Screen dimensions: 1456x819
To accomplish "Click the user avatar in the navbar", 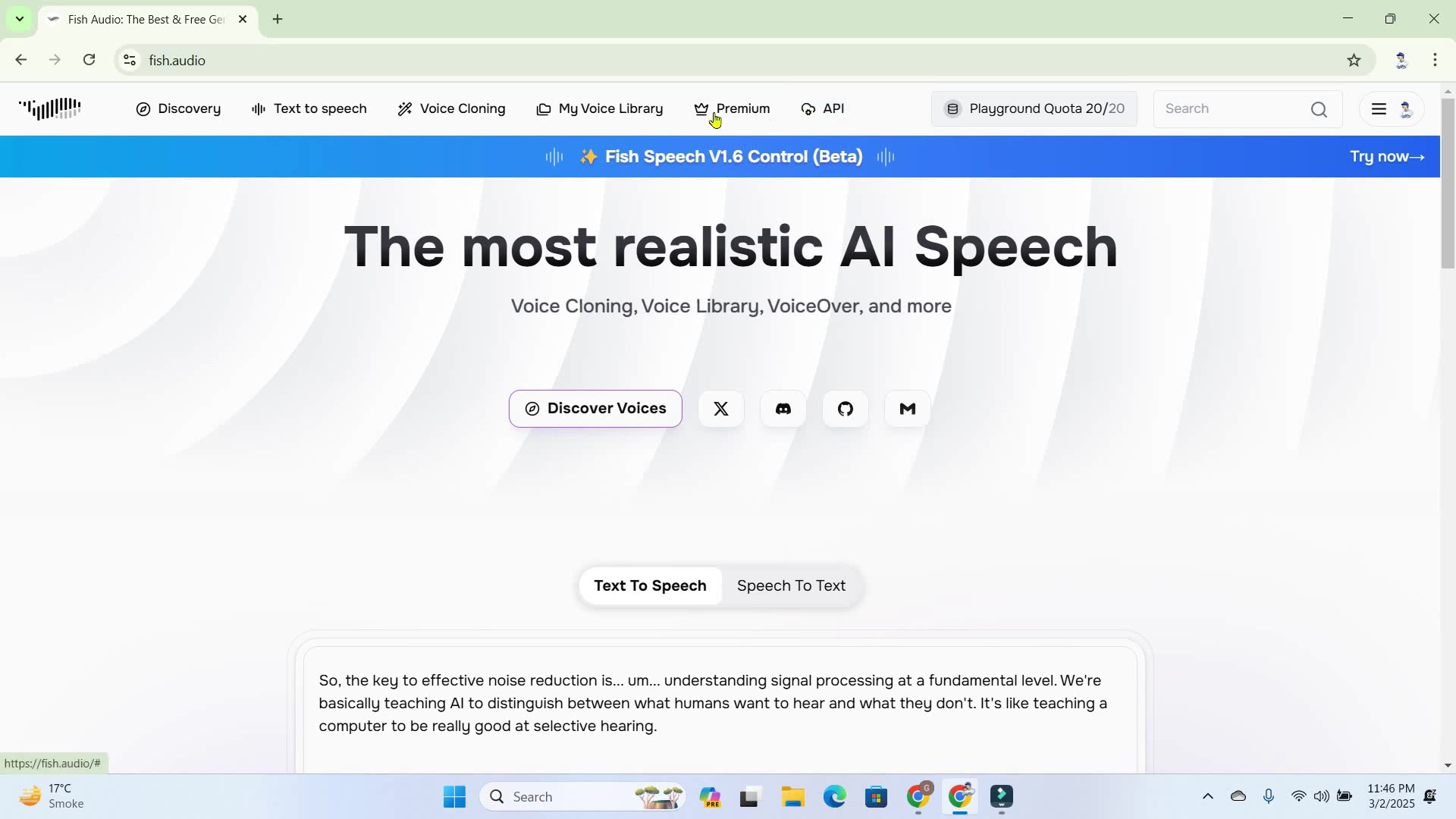I will 1406,109.
